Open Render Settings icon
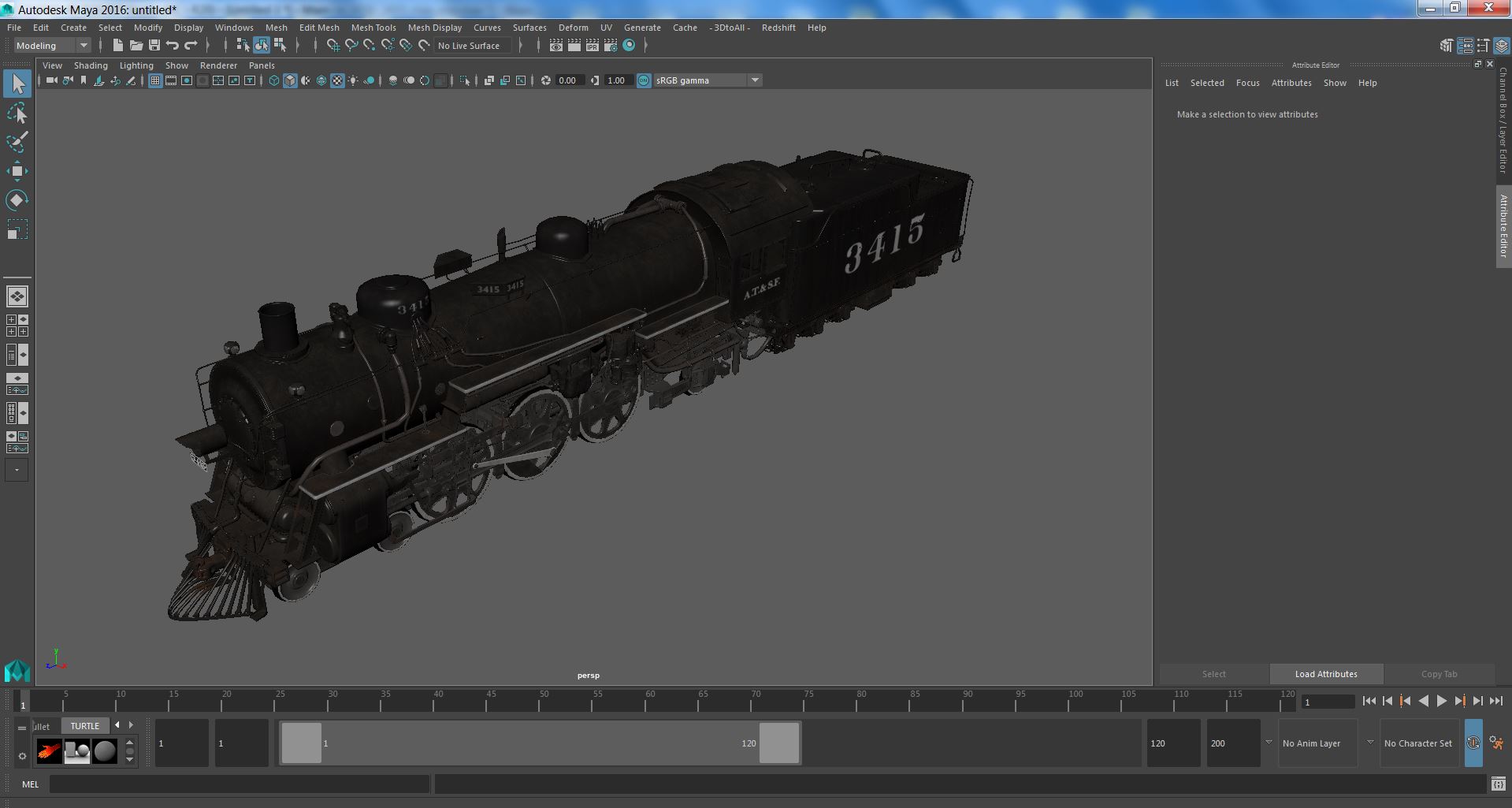 tap(611, 45)
